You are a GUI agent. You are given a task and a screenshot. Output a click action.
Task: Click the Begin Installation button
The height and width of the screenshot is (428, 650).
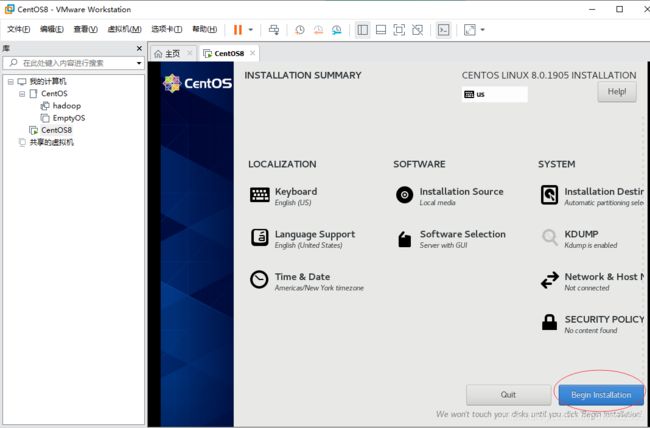(601, 395)
